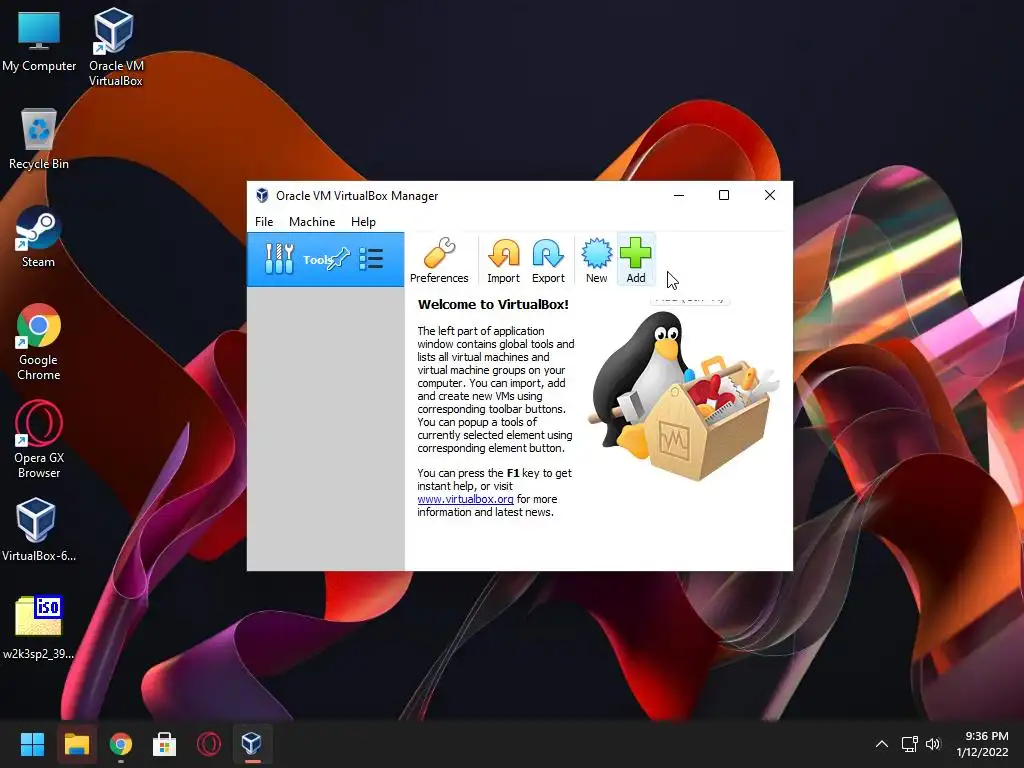Show hidden system tray icons
This screenshot has width=1024, height=768.
[882, 744]
